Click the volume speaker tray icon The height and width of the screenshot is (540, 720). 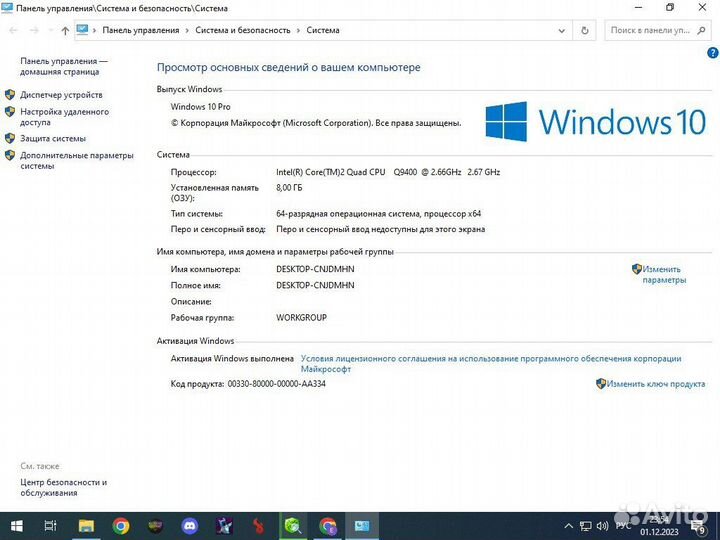point(602,526)
